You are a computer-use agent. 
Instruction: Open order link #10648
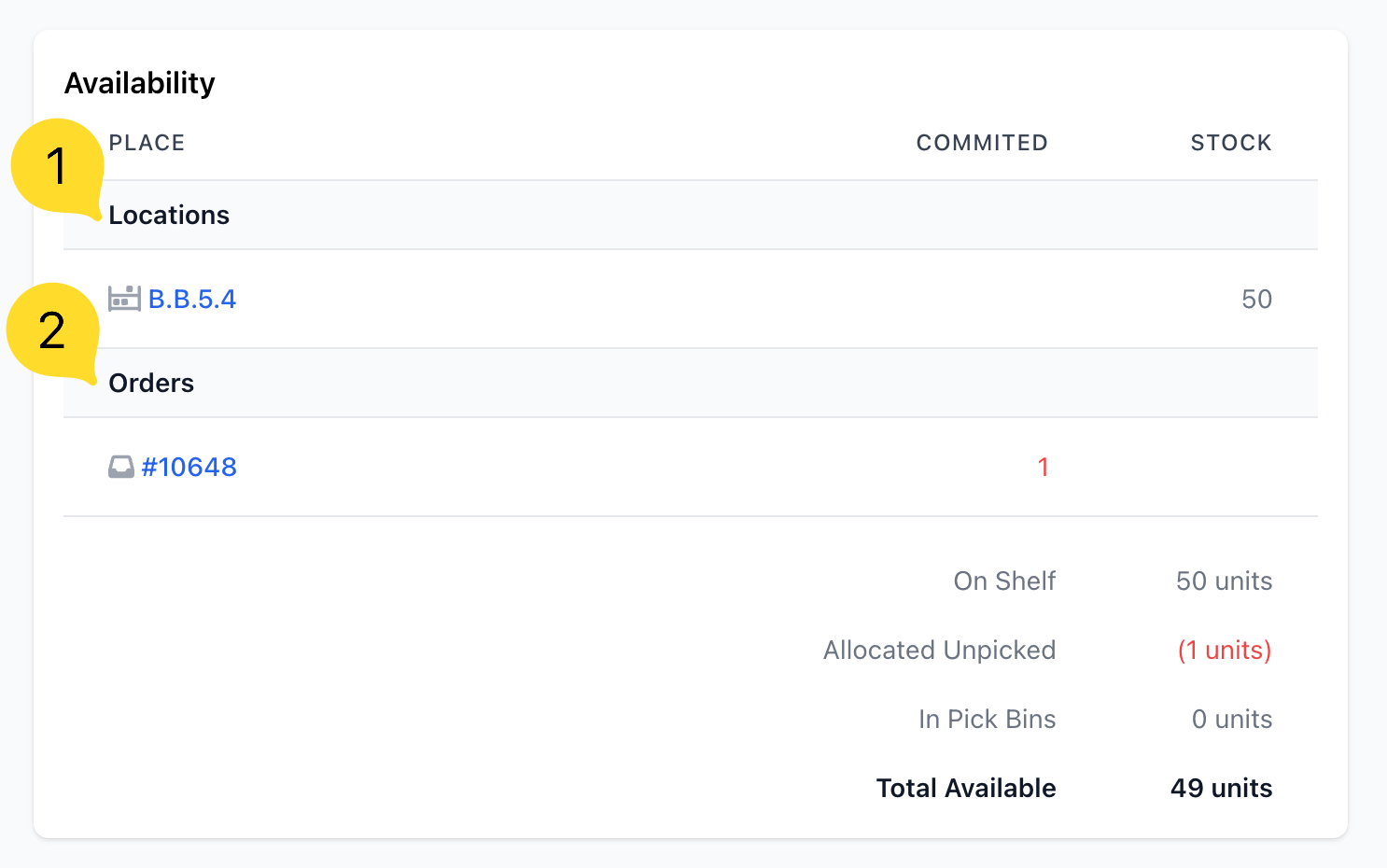(x=189, y=467)
